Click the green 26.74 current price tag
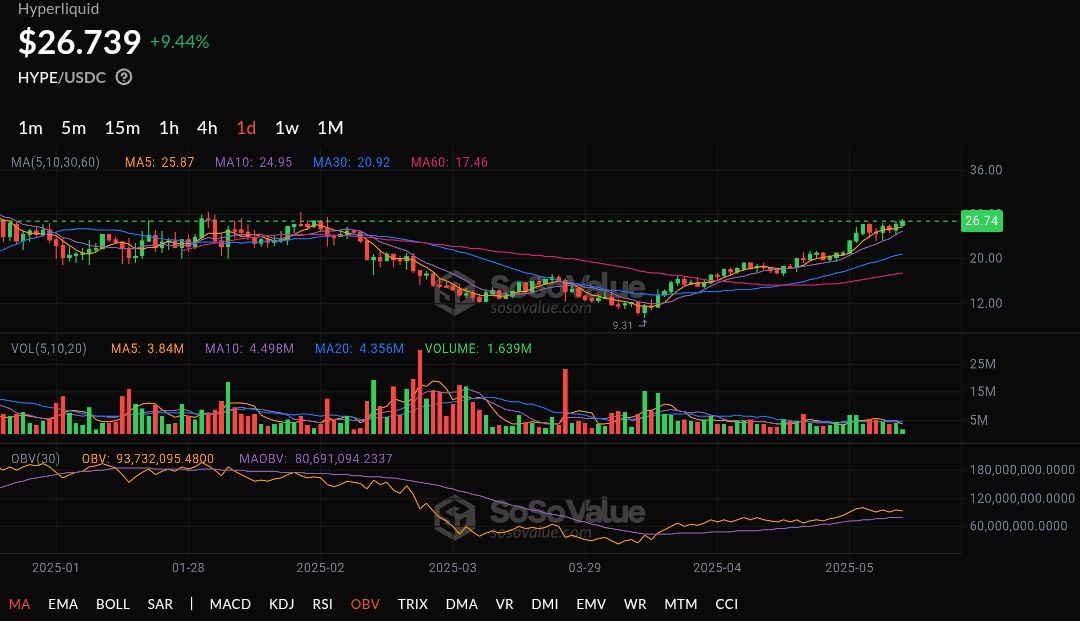The height and width of the screenshot is (621, 1080). click(982, 221)
